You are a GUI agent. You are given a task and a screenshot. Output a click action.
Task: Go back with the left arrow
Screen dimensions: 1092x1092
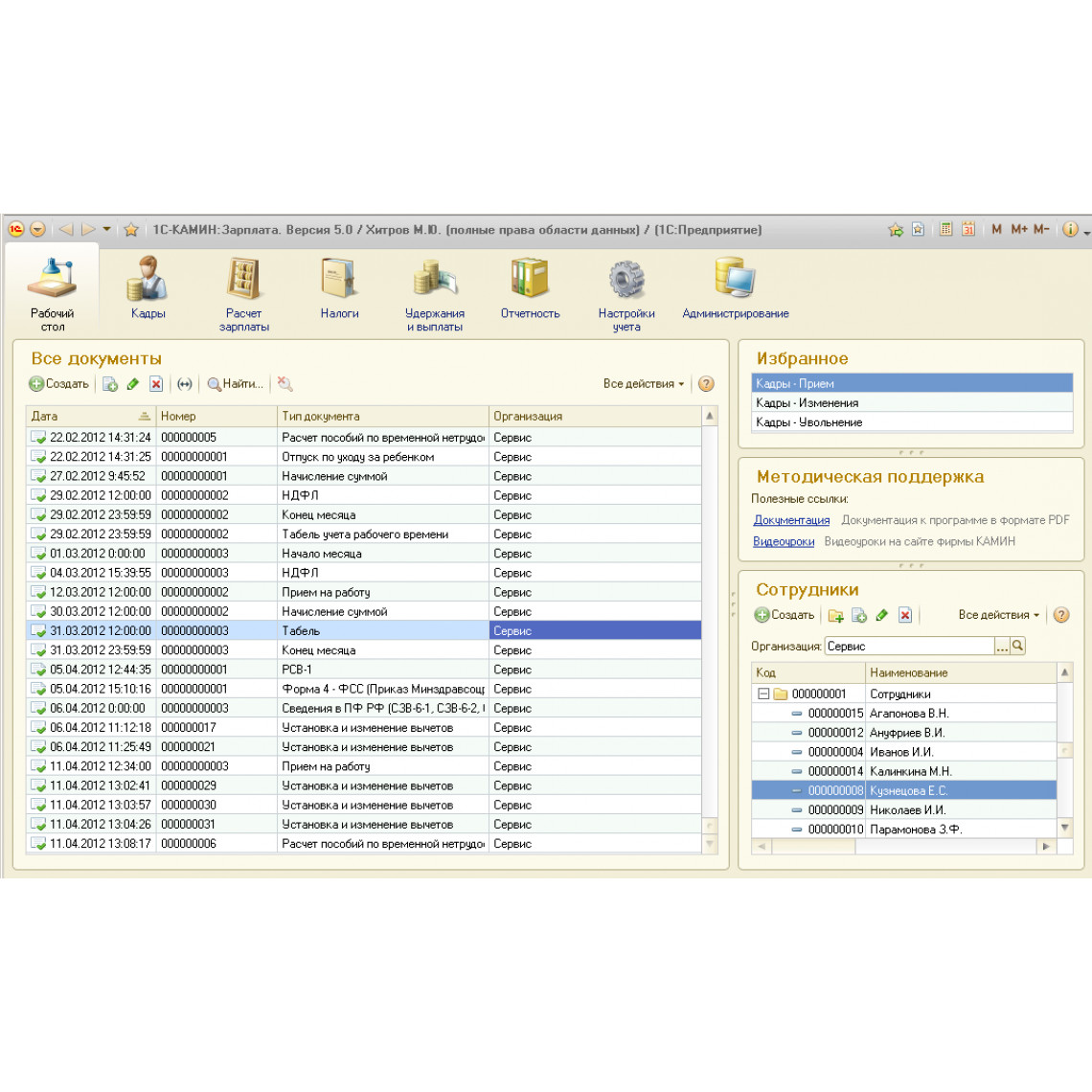(x=66, y=229)
